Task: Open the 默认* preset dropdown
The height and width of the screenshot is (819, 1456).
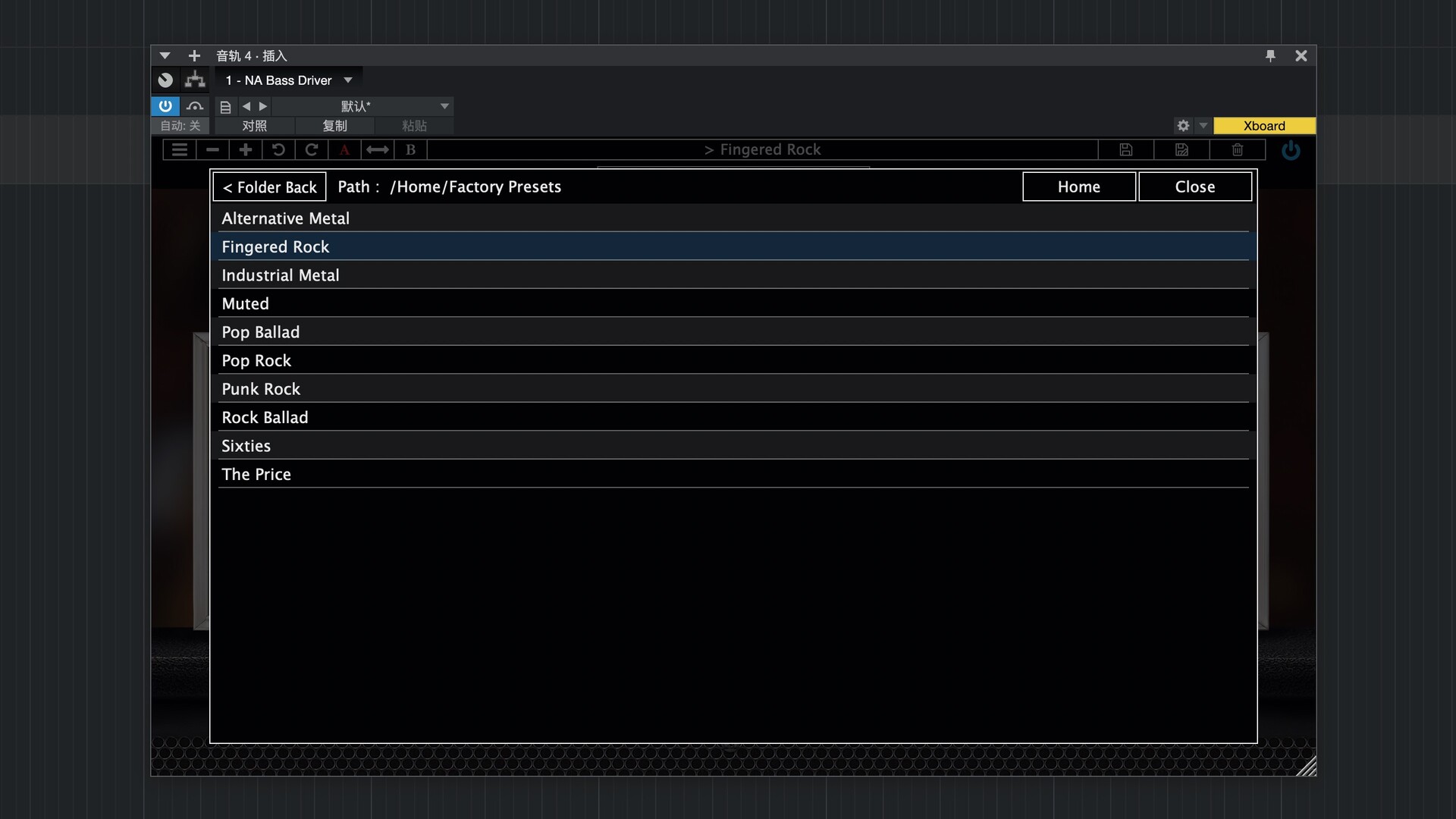Action: [x=363, y=106]
